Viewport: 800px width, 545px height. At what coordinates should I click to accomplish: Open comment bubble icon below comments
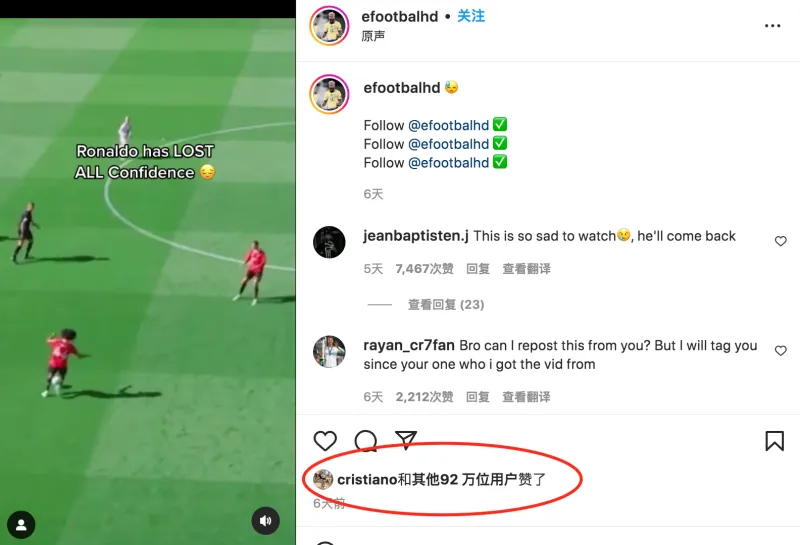pos(366,441)
